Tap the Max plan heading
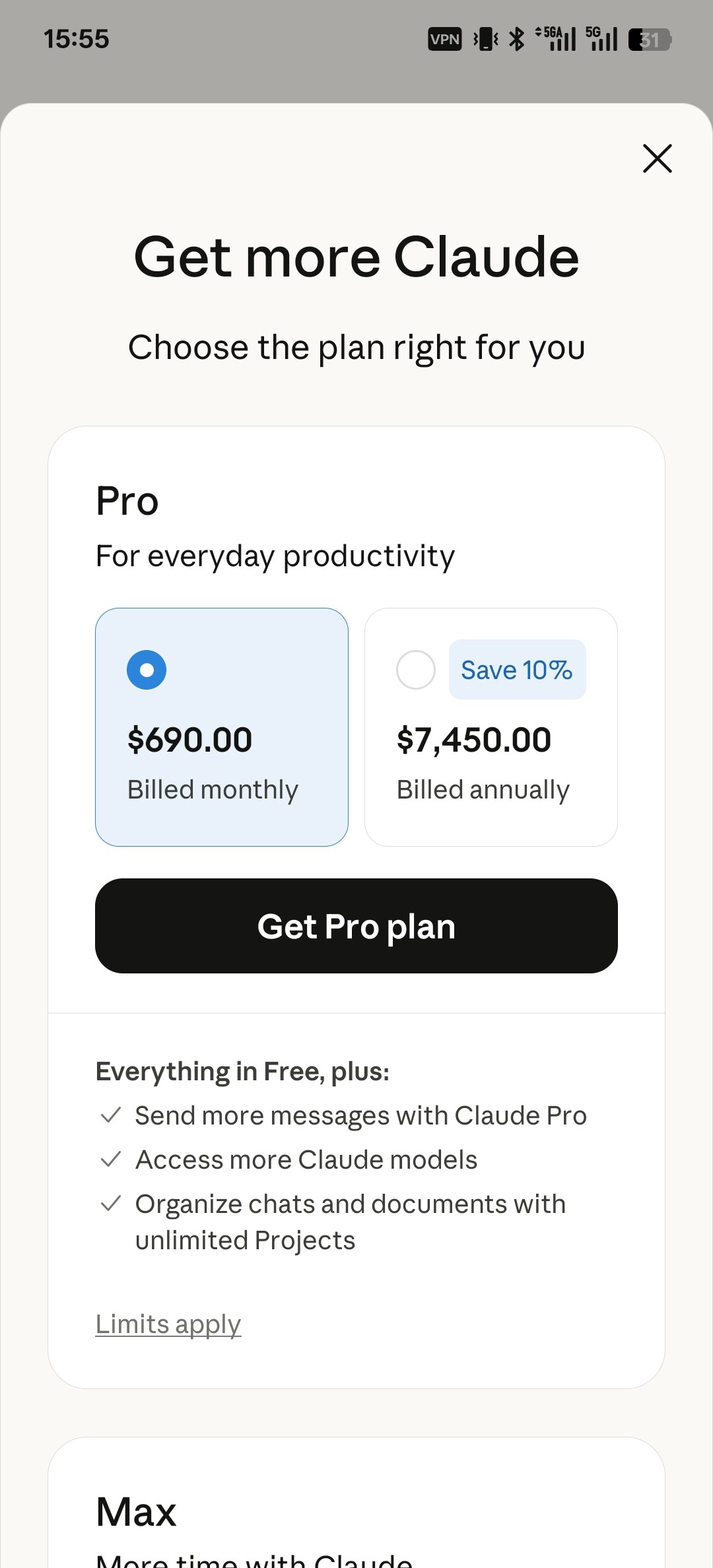Image resolution: width=713 pixels, height=1568 pixels. coord(136,1512)
